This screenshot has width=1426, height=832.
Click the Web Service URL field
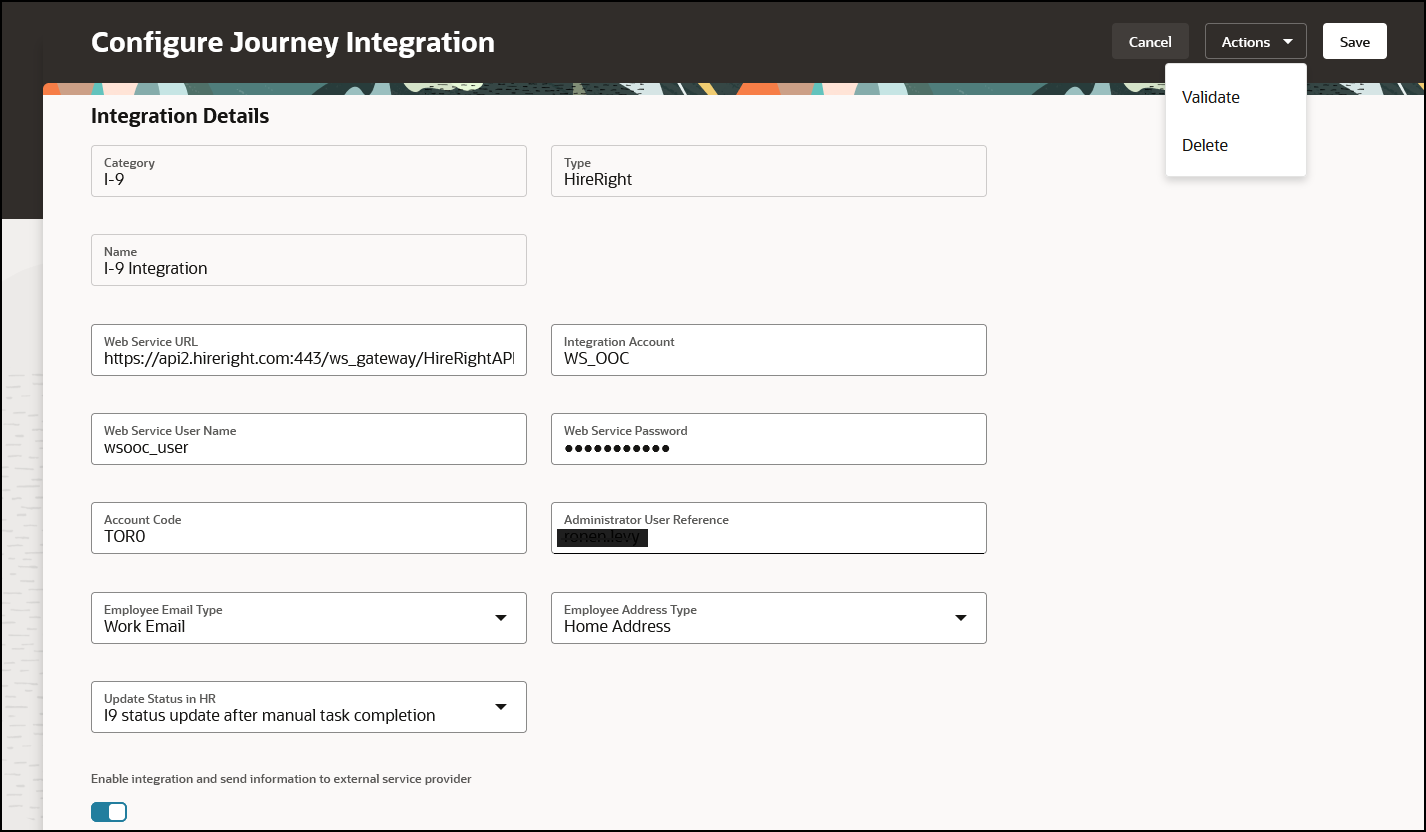coord(308,358)
